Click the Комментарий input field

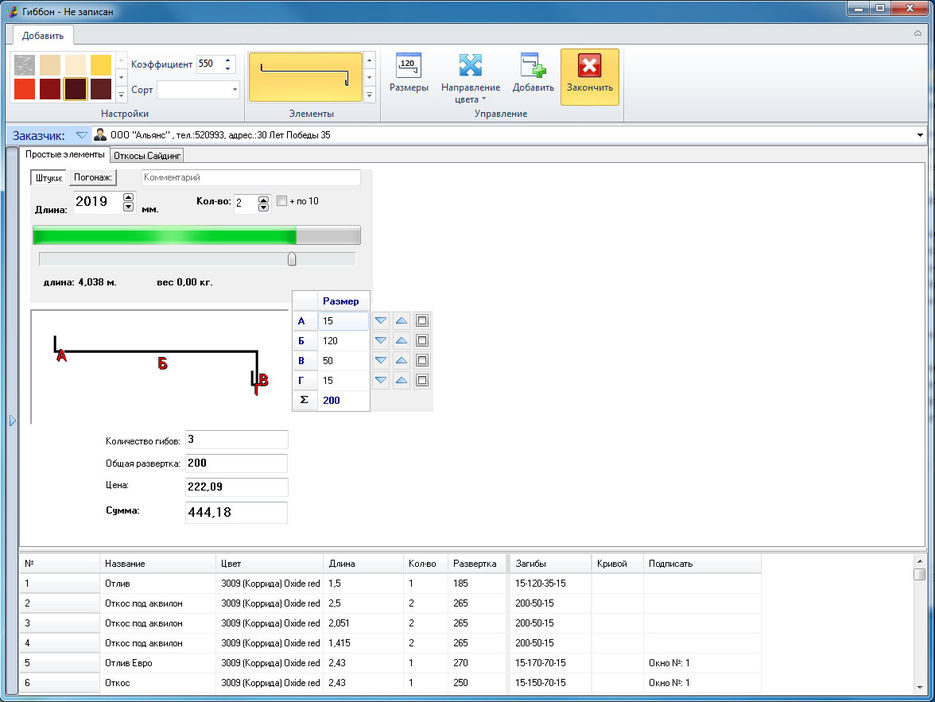click(x=250, y=177)
